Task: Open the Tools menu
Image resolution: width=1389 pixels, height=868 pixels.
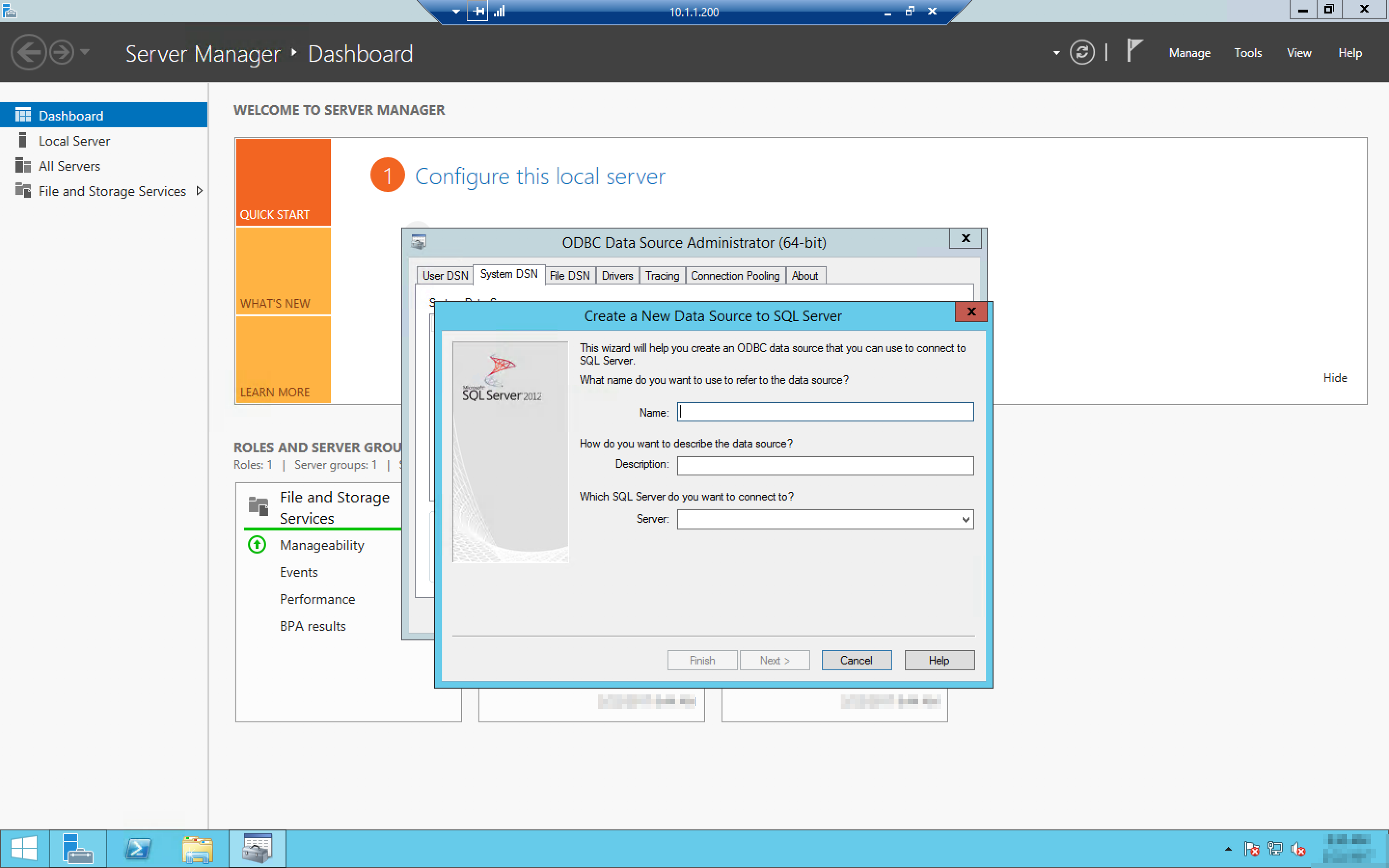Action: coord(1247,53)
